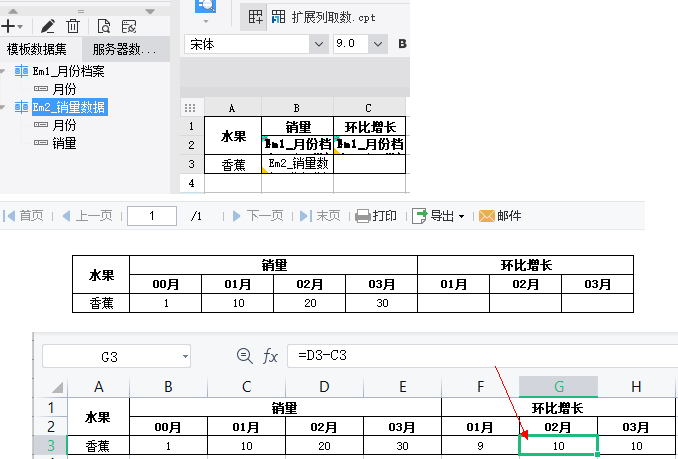
Task: Select column B header in the designer
Action: (x=297, y=108)
